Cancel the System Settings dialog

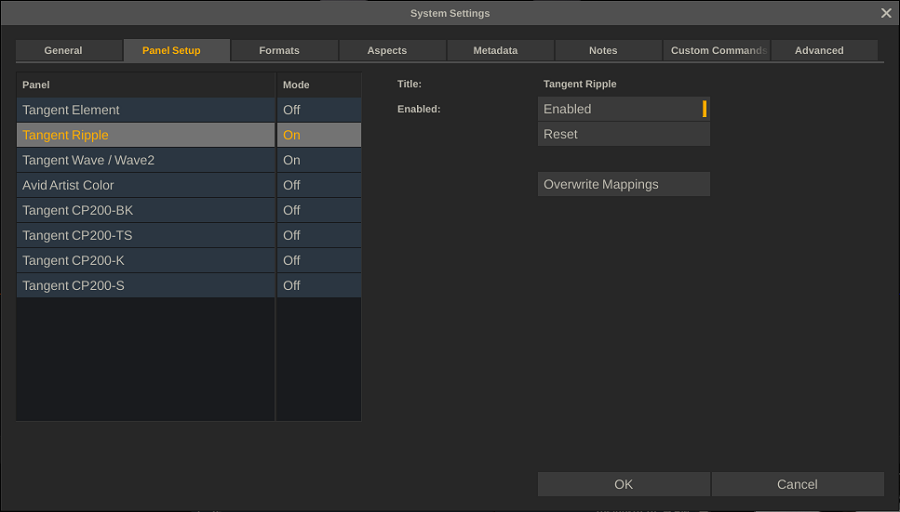tap(798, 484)
